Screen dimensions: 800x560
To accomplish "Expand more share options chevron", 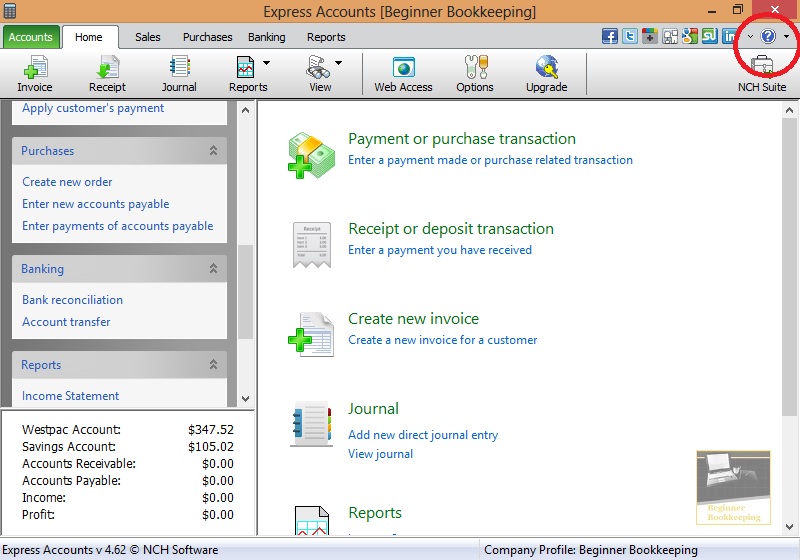I will coord(750,37).
